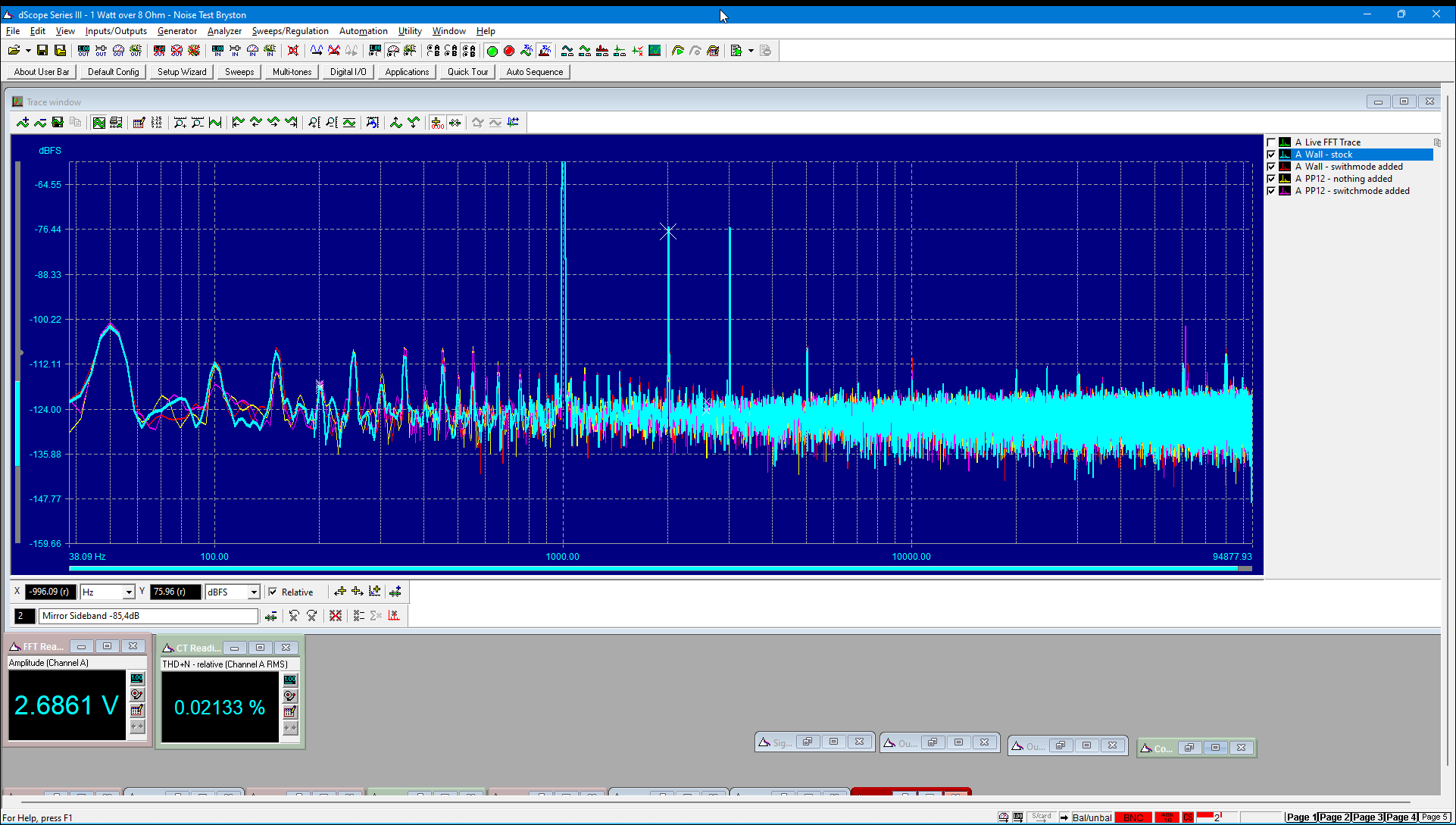
Task: Click the move cursor left yellow cross icon
Action: click(340, 592)
